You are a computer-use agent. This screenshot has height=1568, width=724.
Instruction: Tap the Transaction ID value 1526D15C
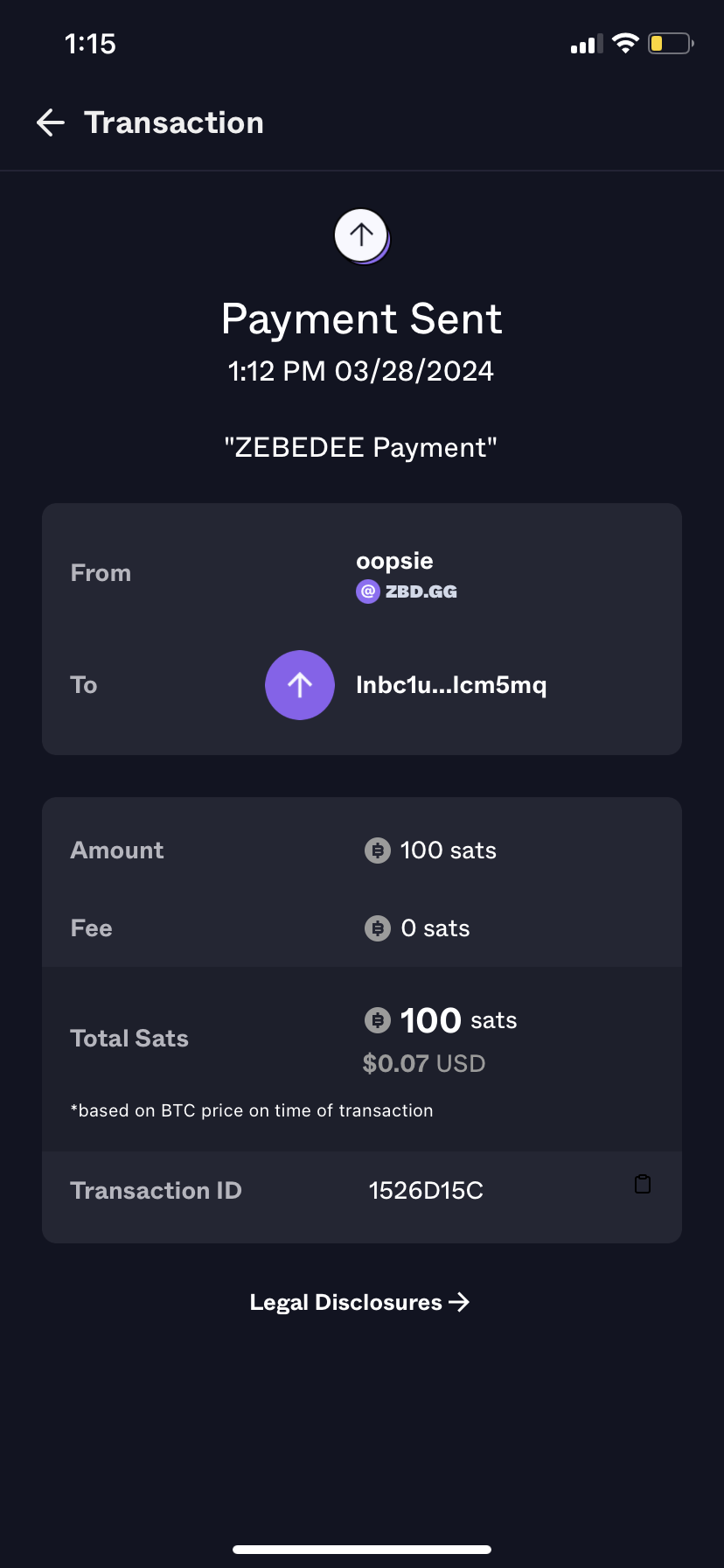point(426,1191)
